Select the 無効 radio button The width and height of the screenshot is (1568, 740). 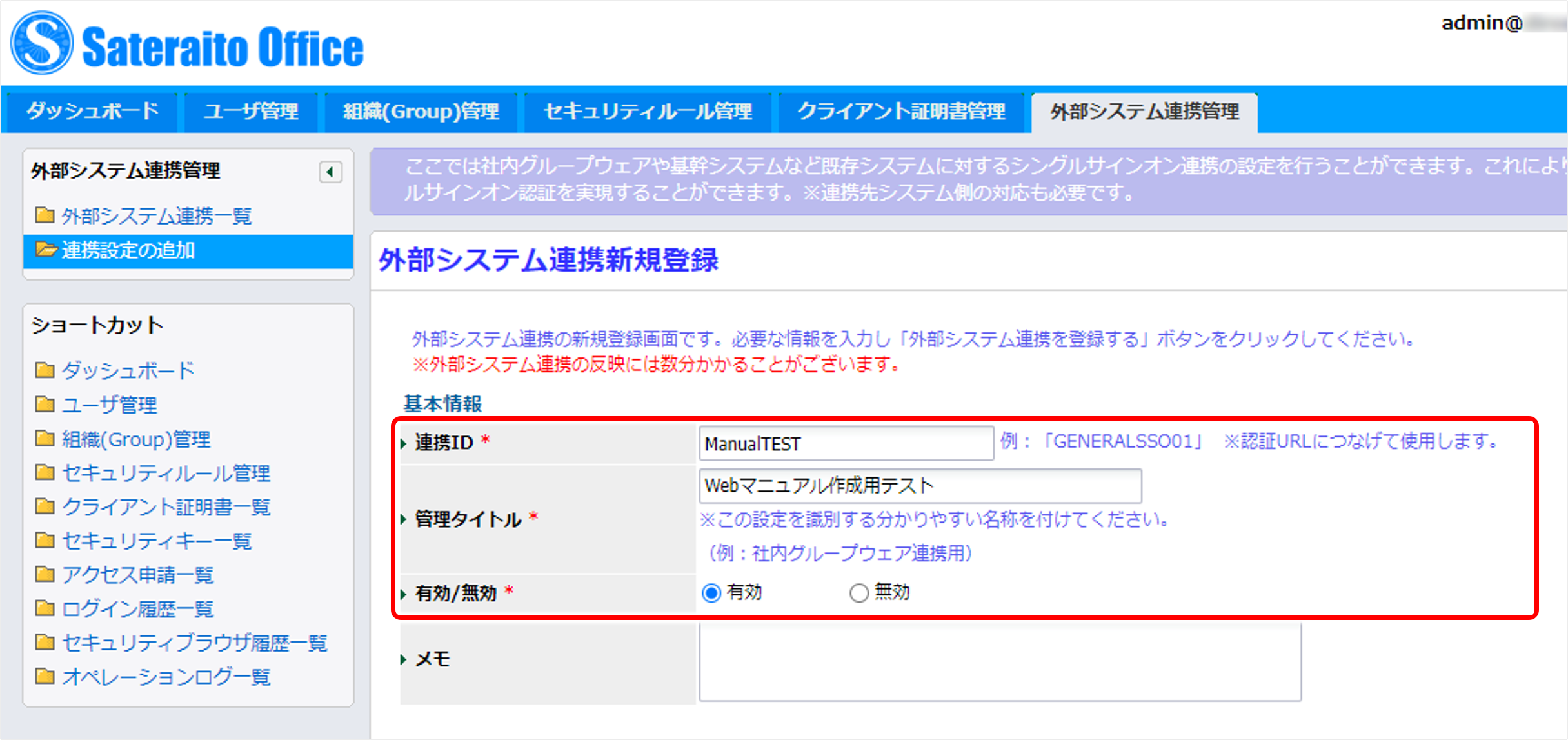[858, 593]
